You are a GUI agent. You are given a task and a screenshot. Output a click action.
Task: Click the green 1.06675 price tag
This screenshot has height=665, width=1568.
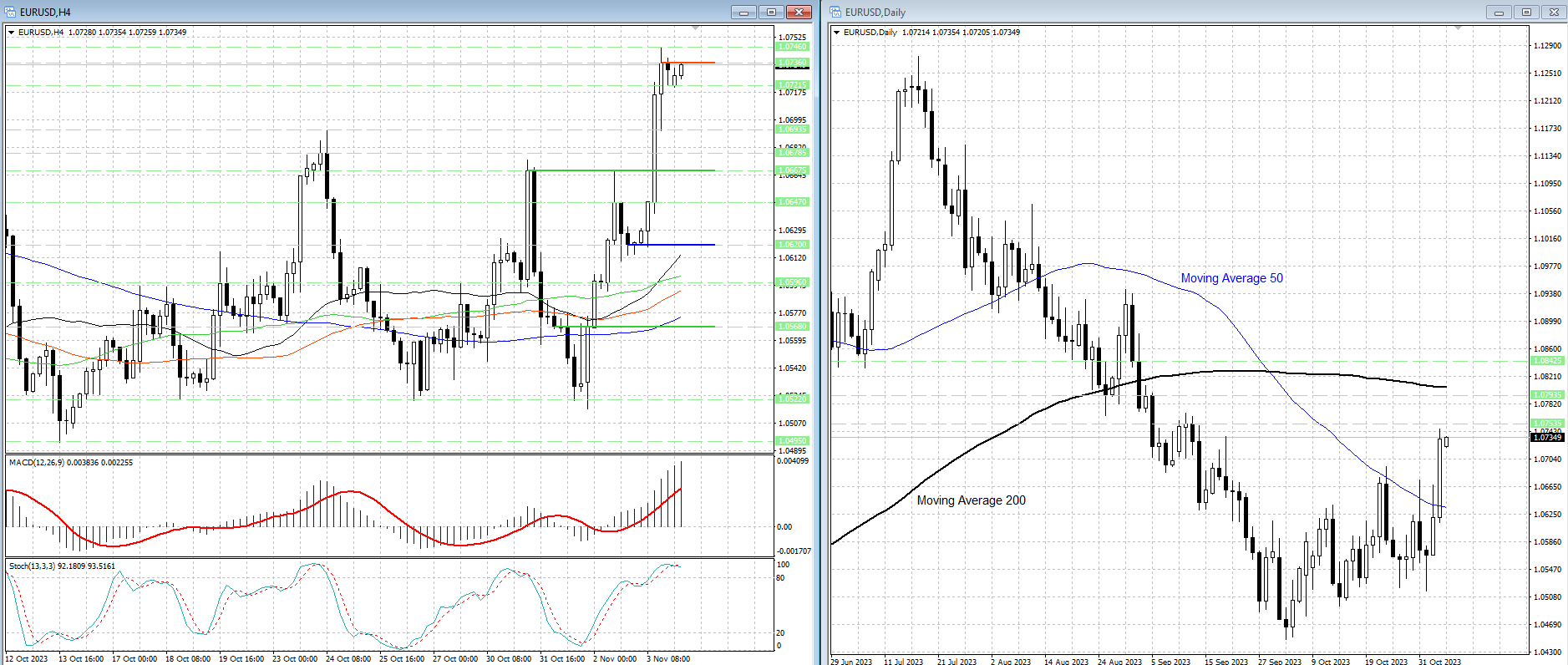pos(793,170)
